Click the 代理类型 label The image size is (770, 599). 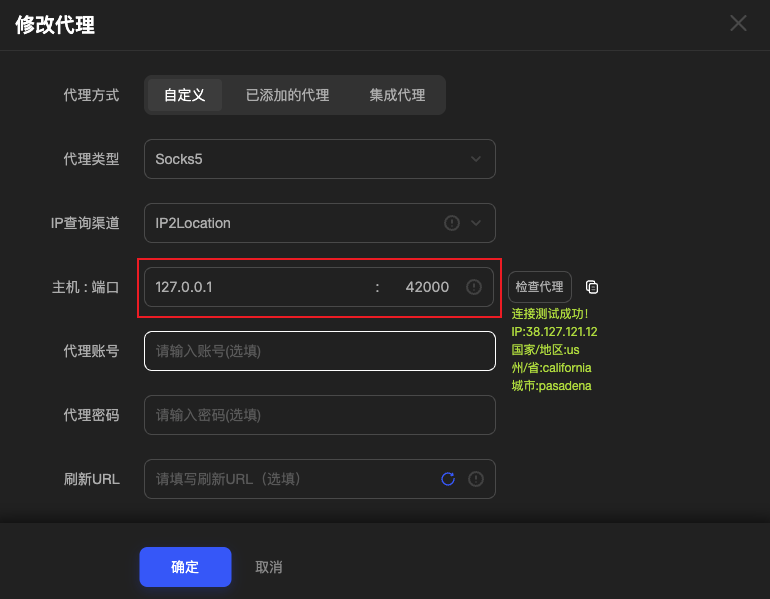pos(91,159)
